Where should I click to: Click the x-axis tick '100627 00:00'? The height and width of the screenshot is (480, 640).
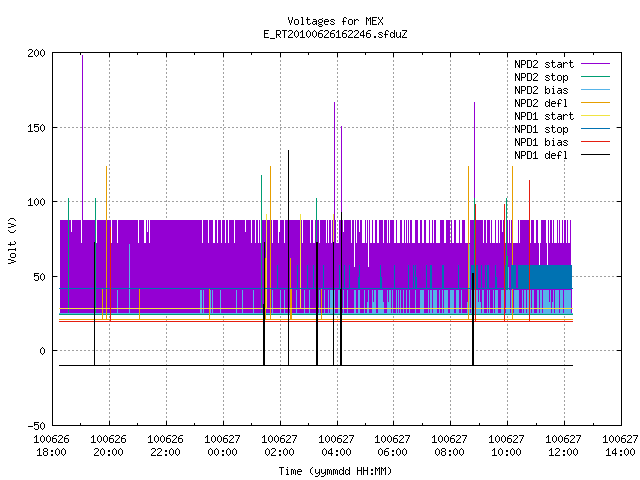click(222, 446)
